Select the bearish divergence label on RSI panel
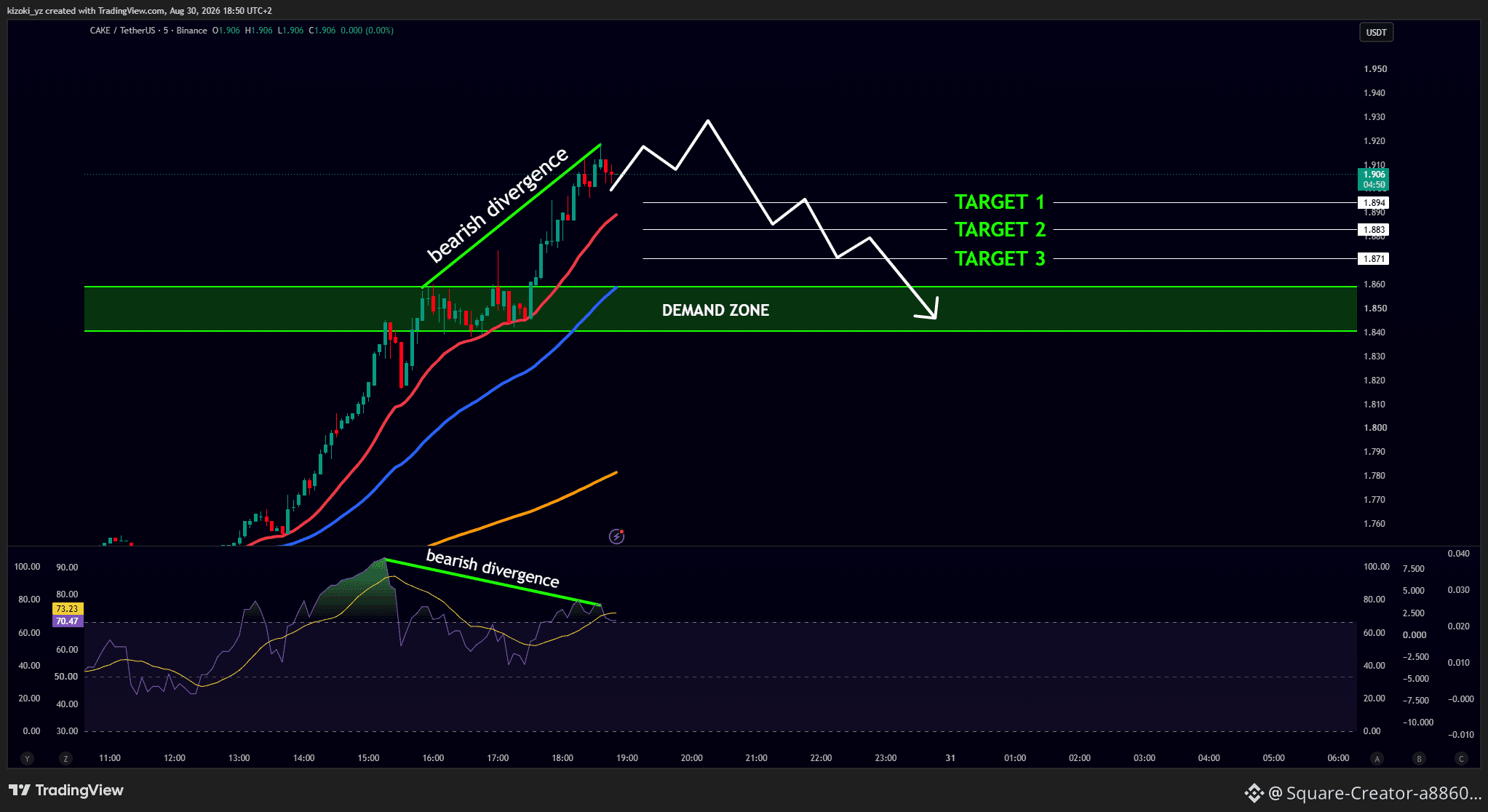The height and width of the screenshot is (812, 1488). pos(493,568)
